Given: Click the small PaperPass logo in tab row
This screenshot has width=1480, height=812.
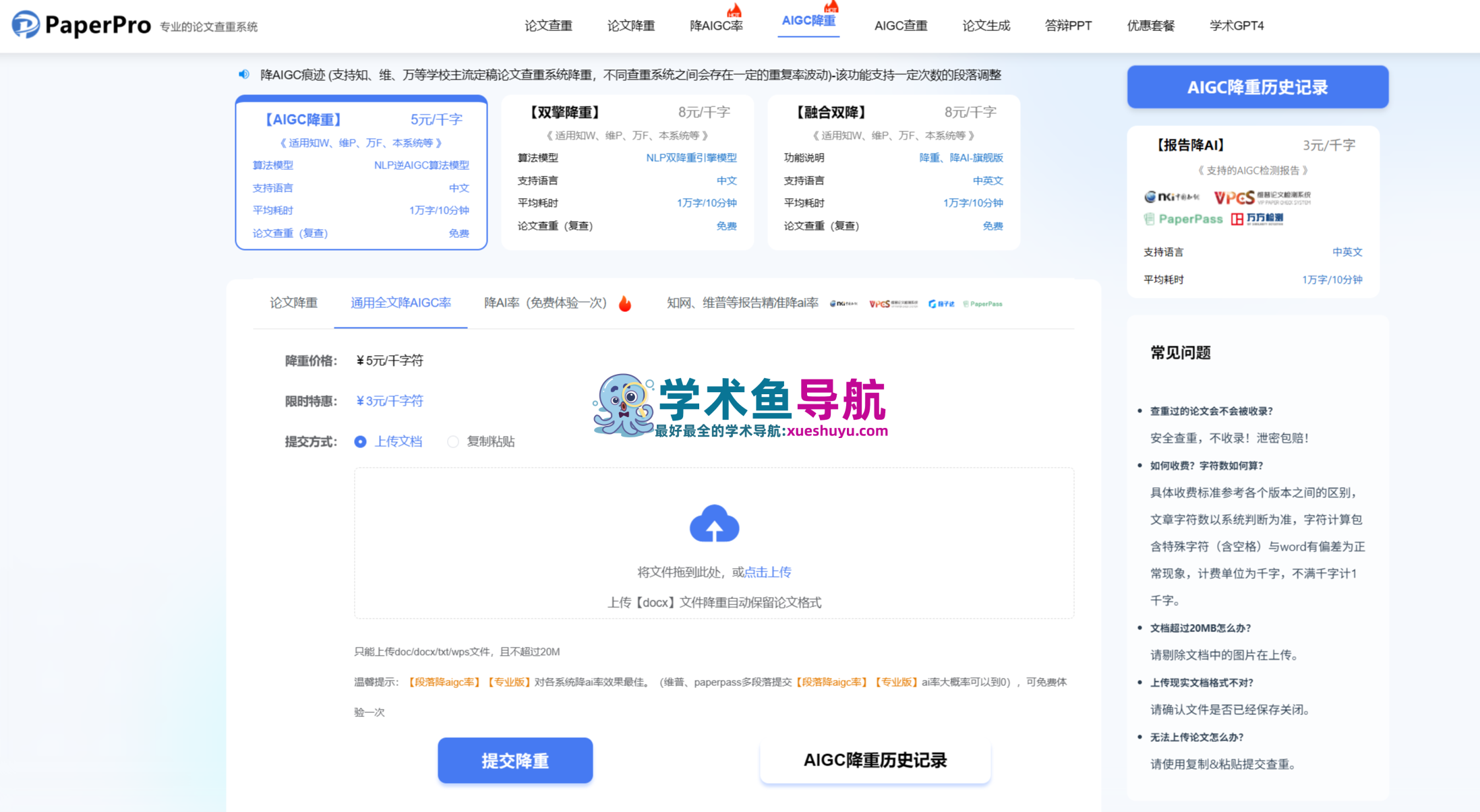Looking at the screenshot, I should click(982, 304).
